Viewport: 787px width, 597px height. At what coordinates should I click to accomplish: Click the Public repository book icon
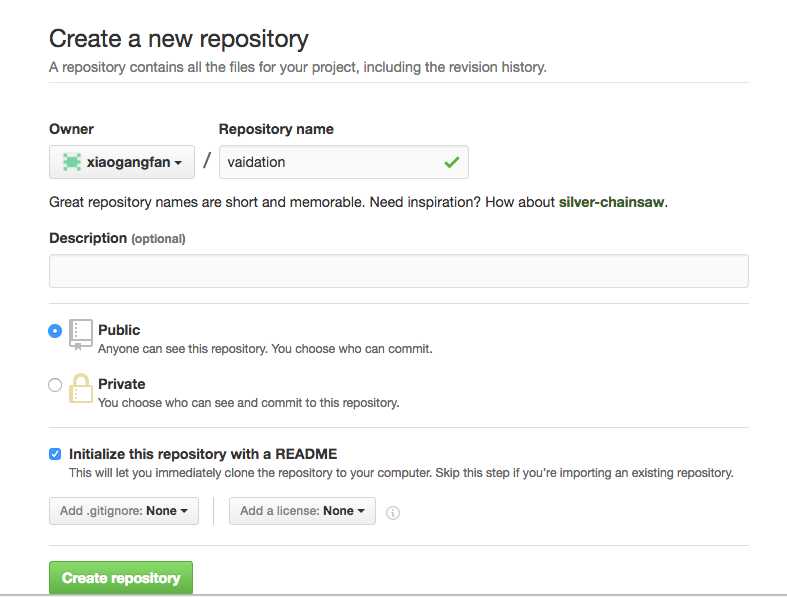(x=81, y=334)
